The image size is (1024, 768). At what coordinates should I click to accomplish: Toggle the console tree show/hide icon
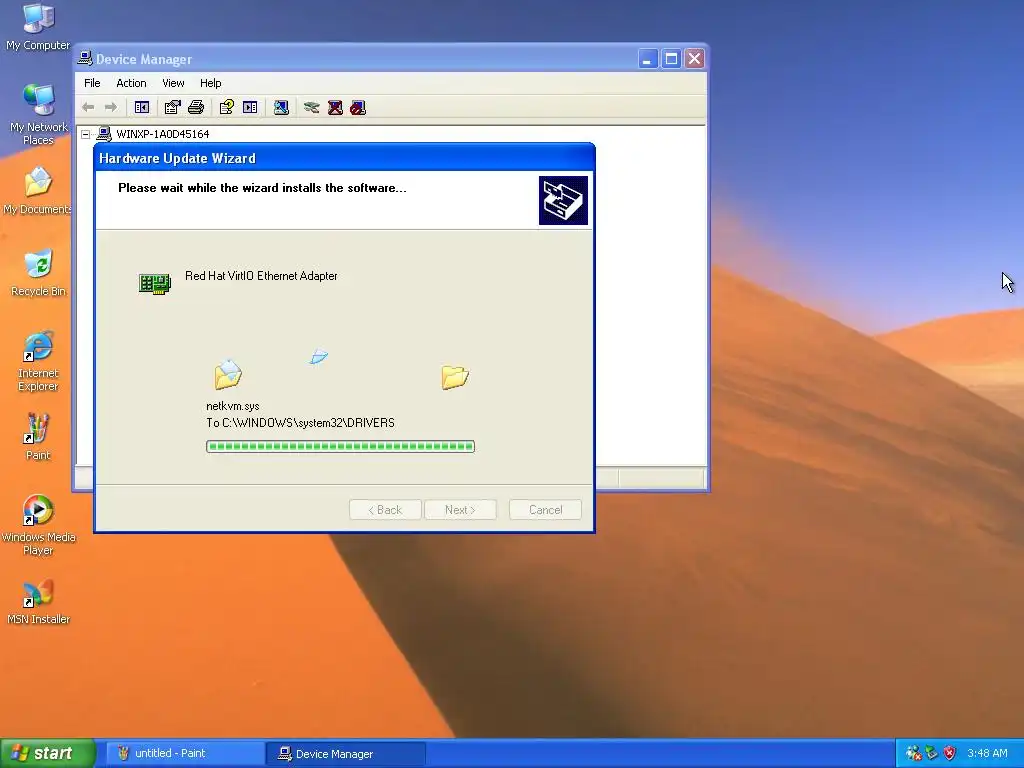coord(142,107)
